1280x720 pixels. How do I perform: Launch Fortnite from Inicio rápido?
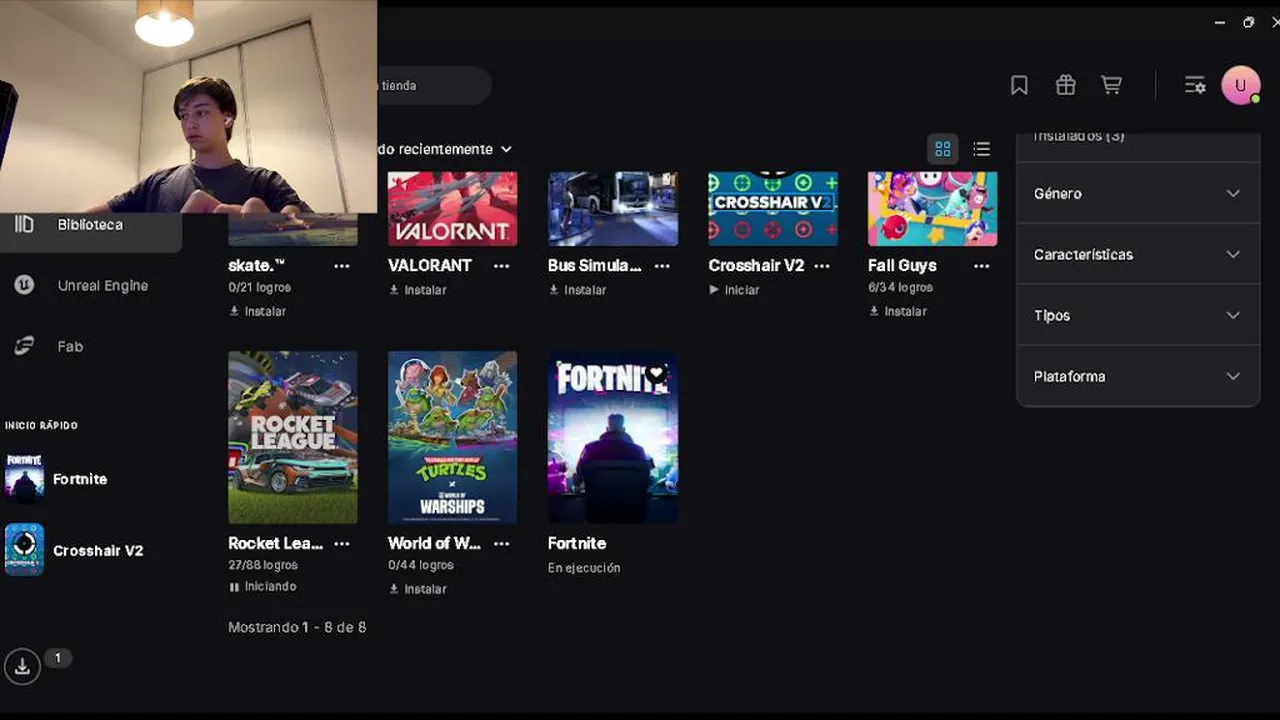tap(56, 479)
